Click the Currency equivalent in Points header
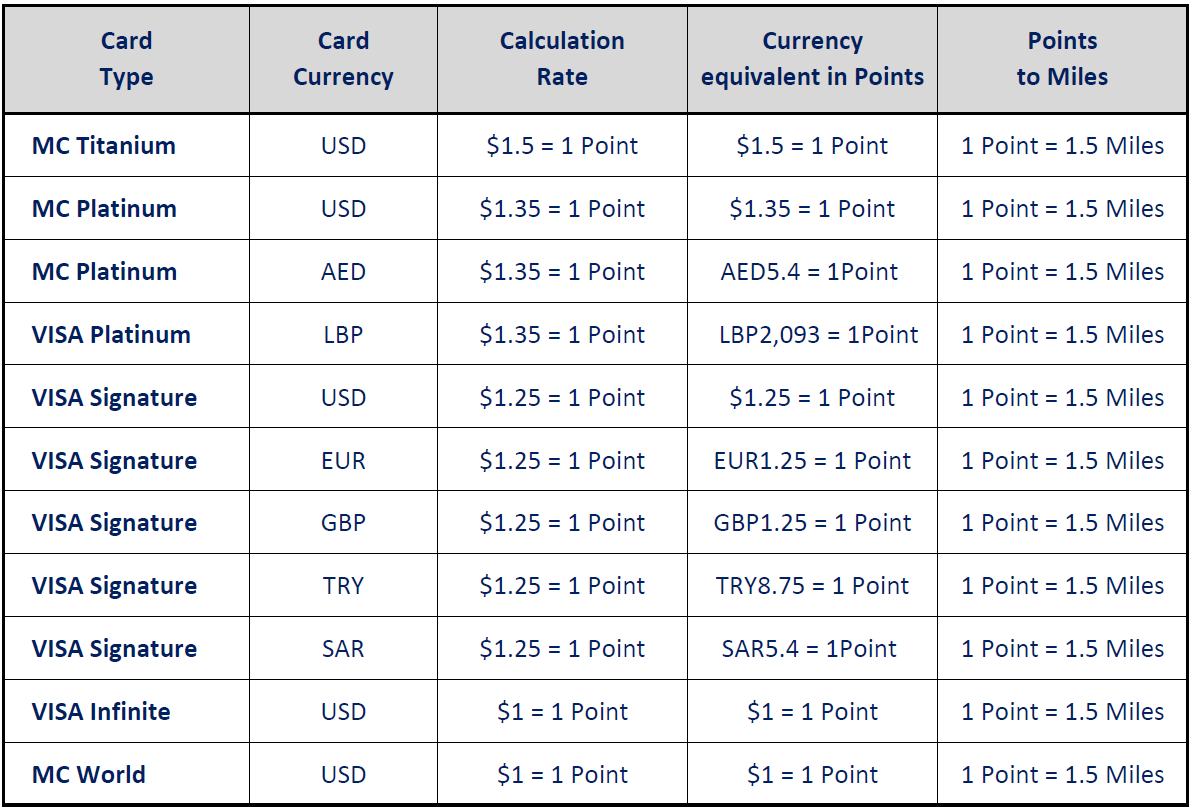The width and height of the screenshot is (1192, 811). click(x=812, y=59)
